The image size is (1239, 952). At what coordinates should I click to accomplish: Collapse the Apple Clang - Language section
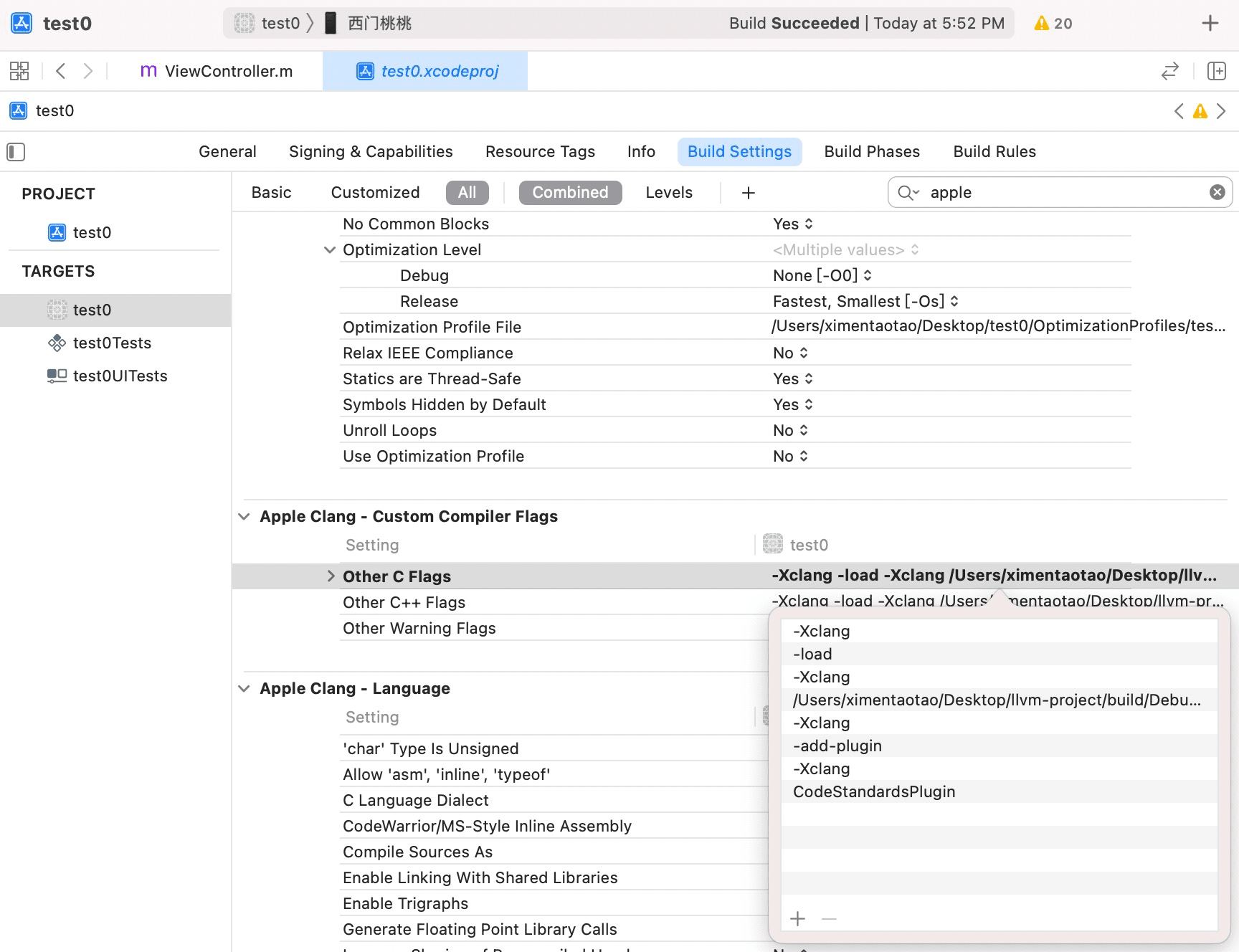pos(244,689)
